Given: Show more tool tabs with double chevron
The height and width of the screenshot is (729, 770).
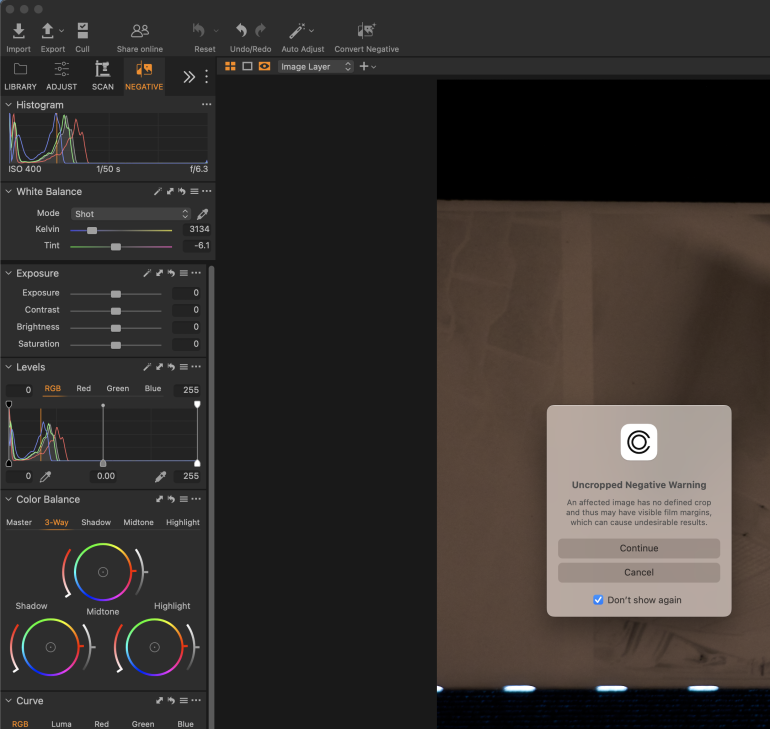Looking at the screenshot, I should click(x=189, y=77).
